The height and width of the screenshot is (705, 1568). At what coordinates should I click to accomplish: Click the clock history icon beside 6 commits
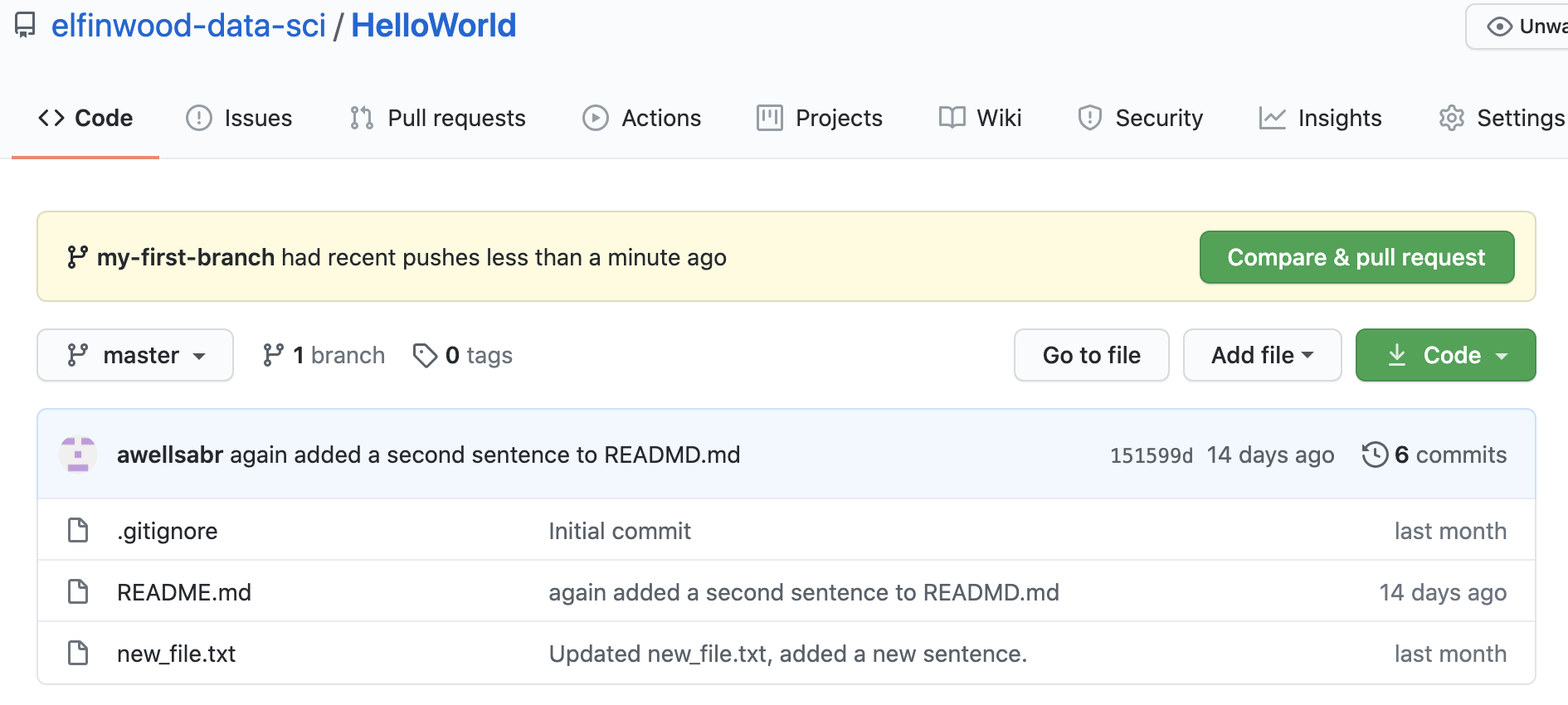click(1374, 455)
